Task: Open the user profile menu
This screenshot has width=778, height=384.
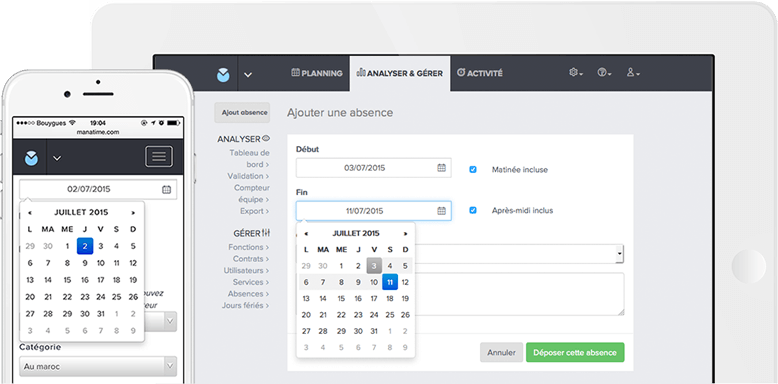Action: (633, 73)
